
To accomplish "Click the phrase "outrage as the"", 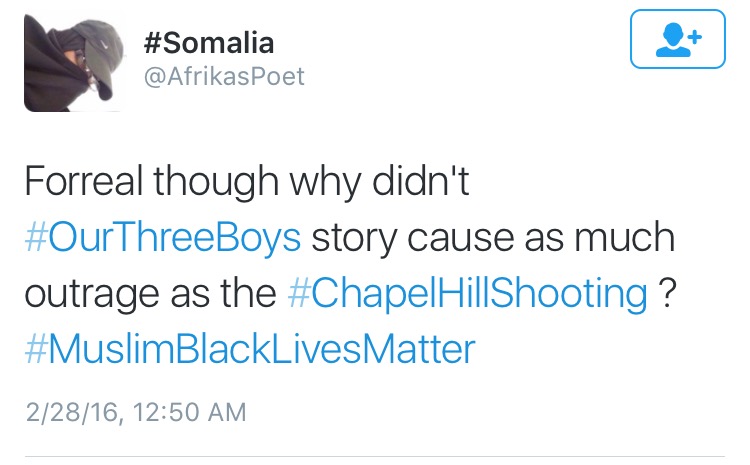I will [x=148, y=294].
